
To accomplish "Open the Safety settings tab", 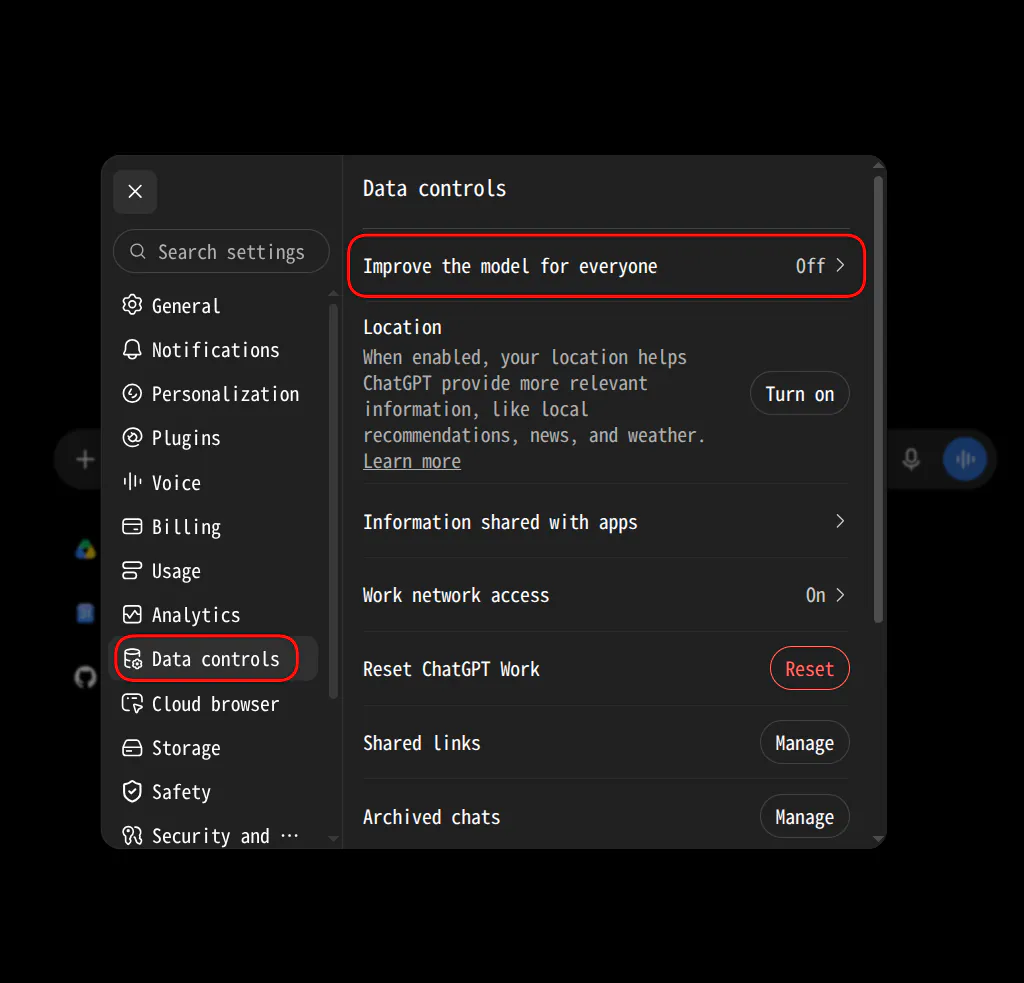I will click(x=214, y=792).
